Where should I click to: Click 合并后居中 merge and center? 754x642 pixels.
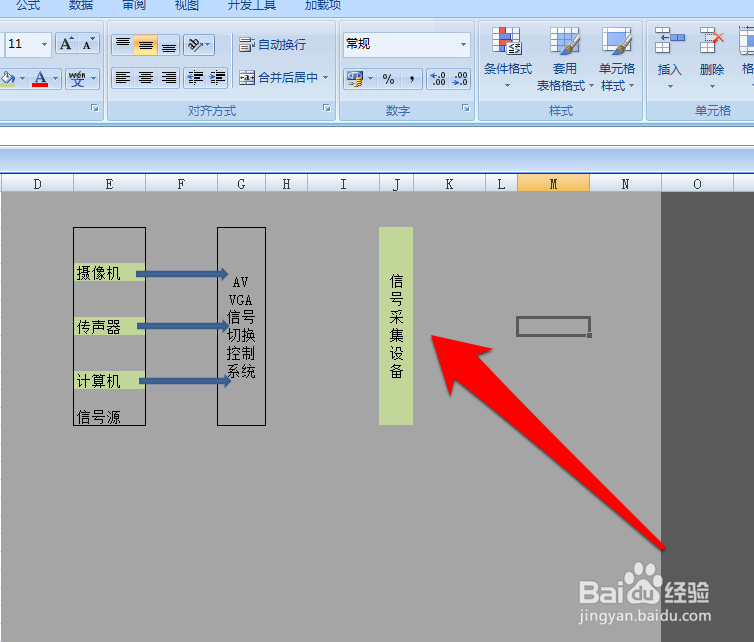[279, 77]
